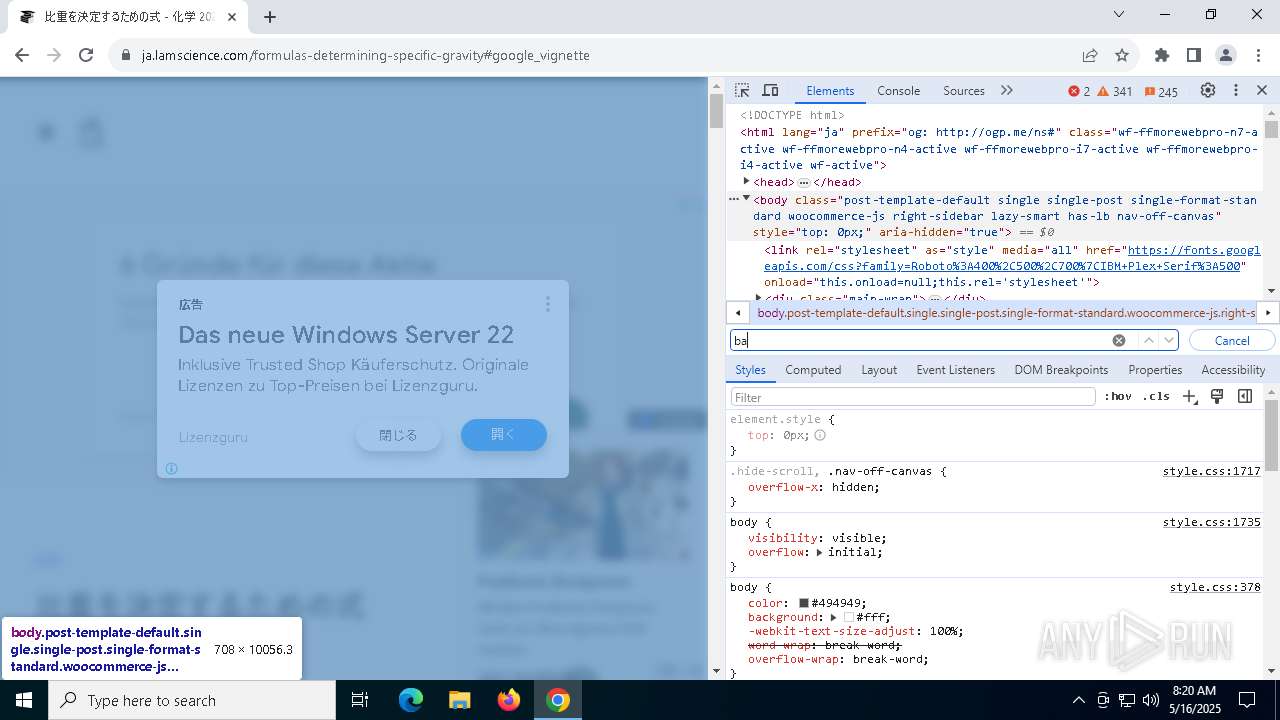
Task: Expand the collapsed head ellipsis
Action: 803,182
